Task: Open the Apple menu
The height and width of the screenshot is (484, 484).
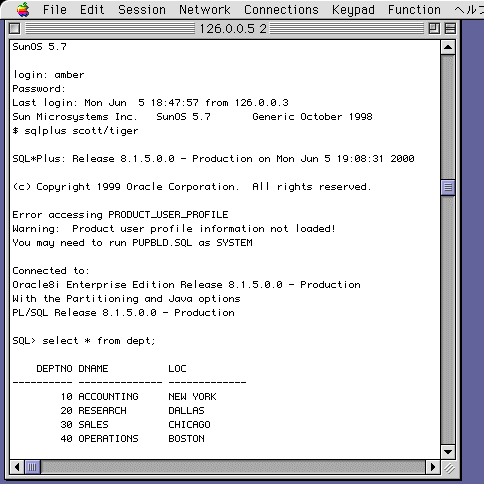Action: (x=23, y=10)
